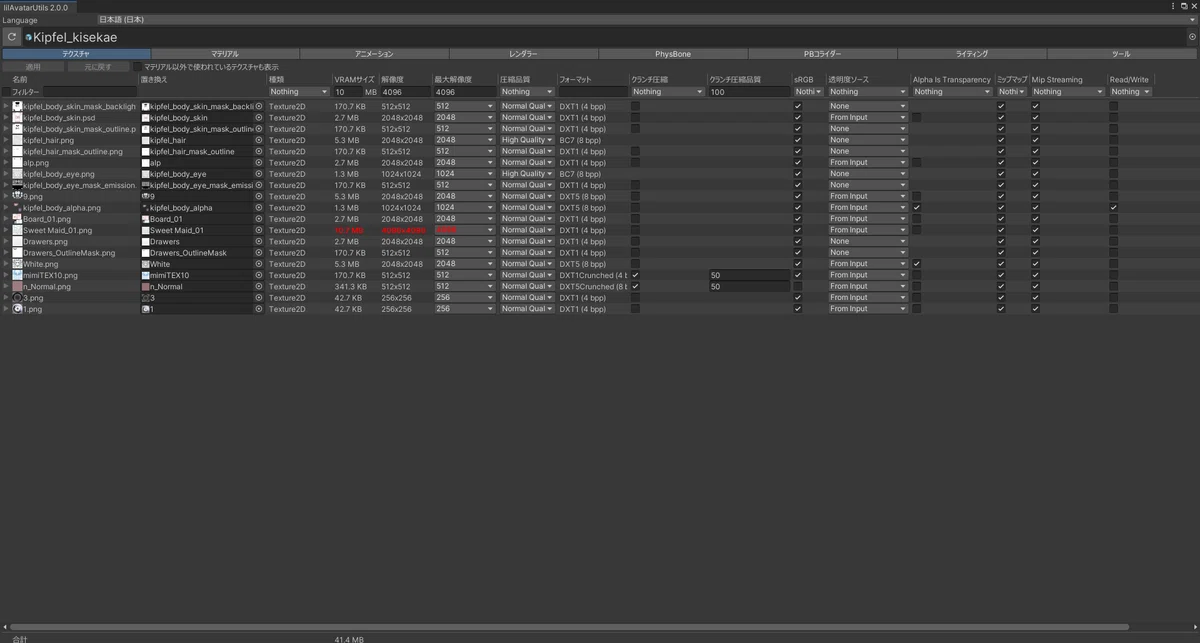
Task: Click object picker icon for kipfel_body_skin replacement
Action: [x=259, y=117]
